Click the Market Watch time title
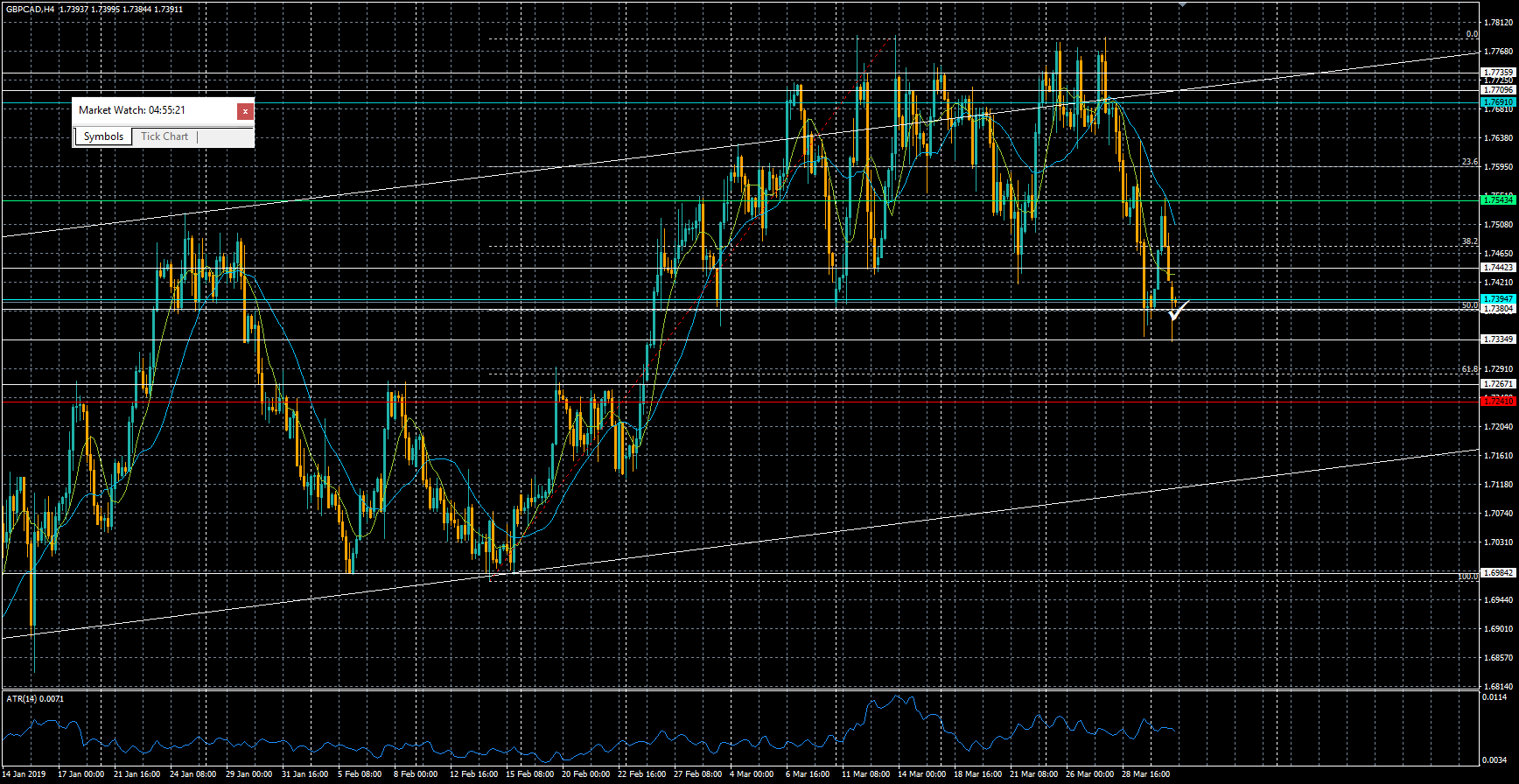The image size is (1519, 784). click(132, 110)
